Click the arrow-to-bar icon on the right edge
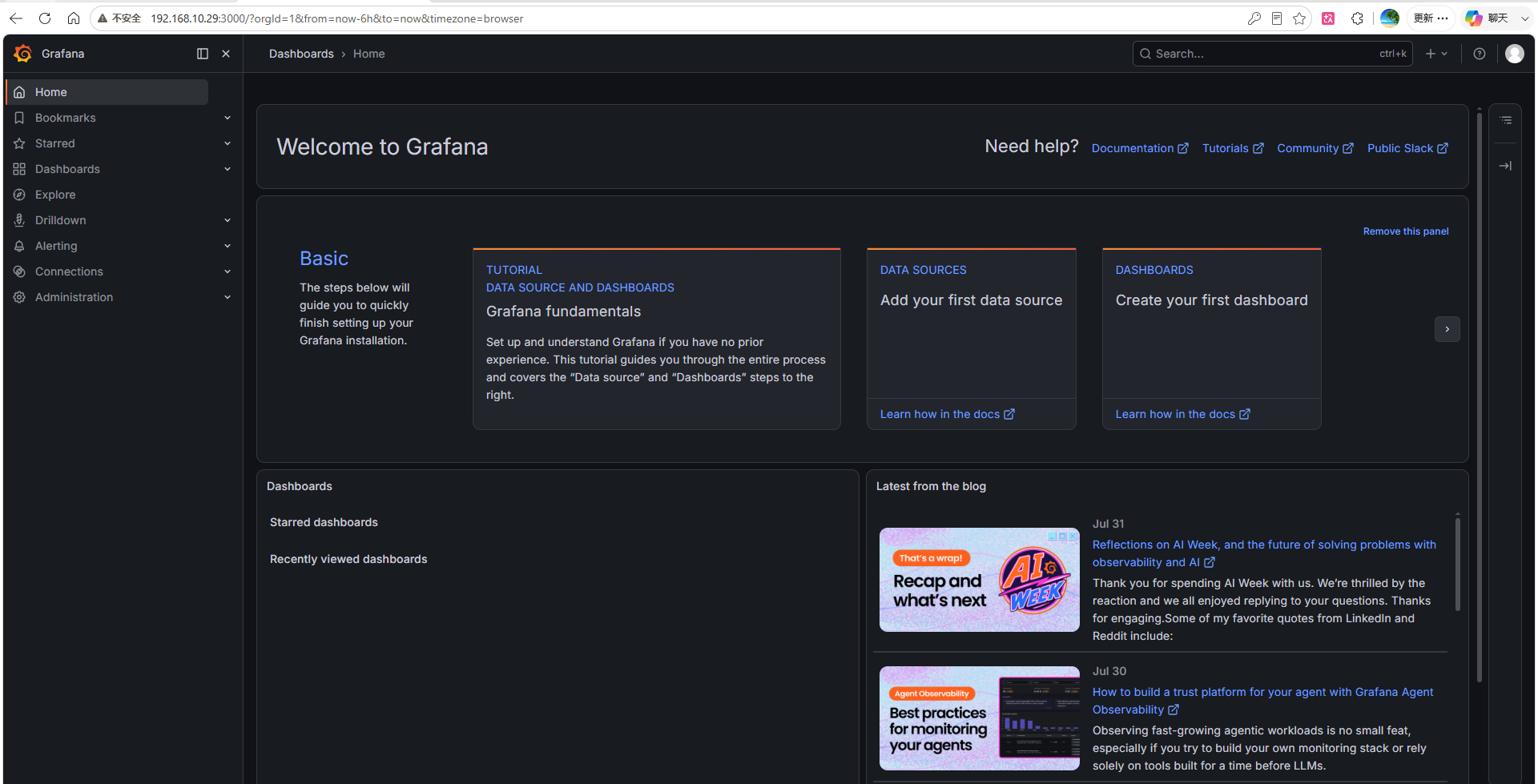 (1506, 166)
